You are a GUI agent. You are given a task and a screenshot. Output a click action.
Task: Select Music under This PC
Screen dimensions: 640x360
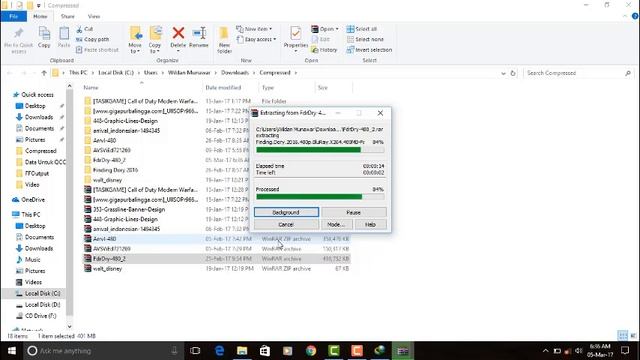[32, 260]
